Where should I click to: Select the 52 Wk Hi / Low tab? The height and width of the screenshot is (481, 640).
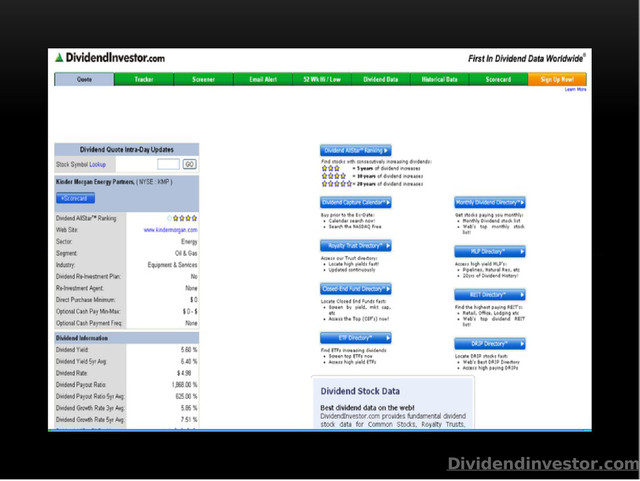[322, 79]
